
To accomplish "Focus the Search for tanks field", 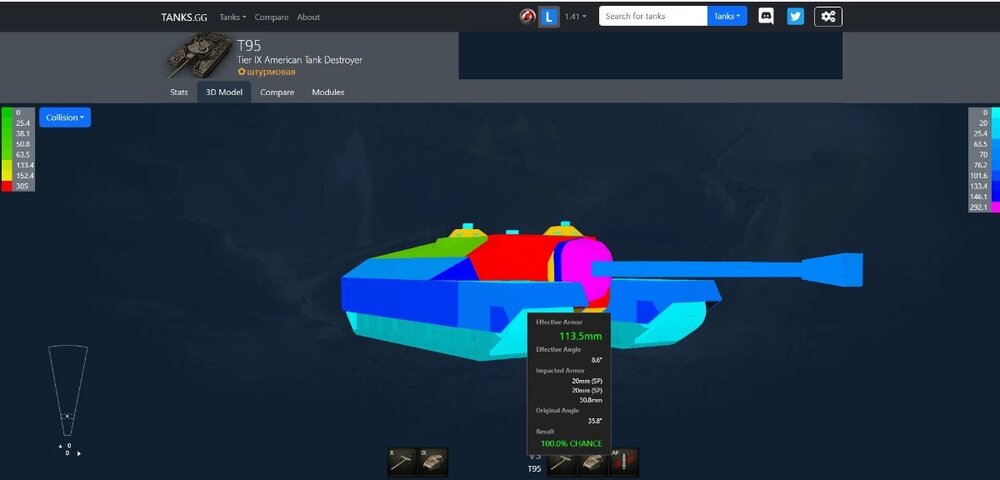I will (x=652, y=16).
